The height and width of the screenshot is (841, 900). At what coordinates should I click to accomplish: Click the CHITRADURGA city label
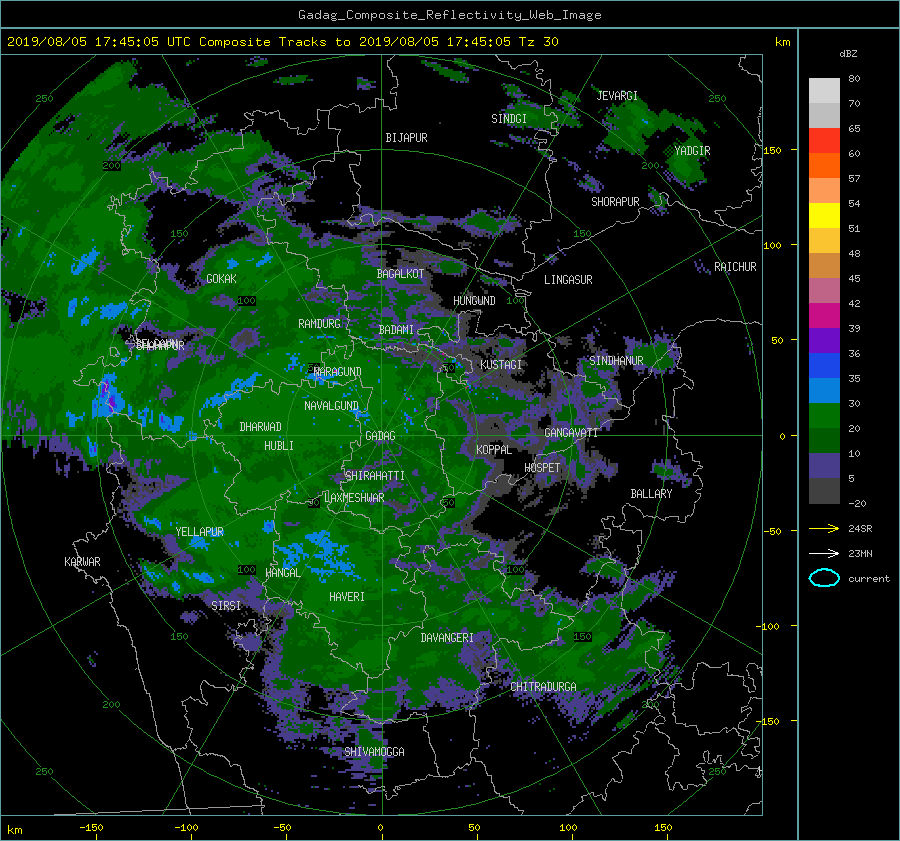pyautogui.click(x=543, y=687)
